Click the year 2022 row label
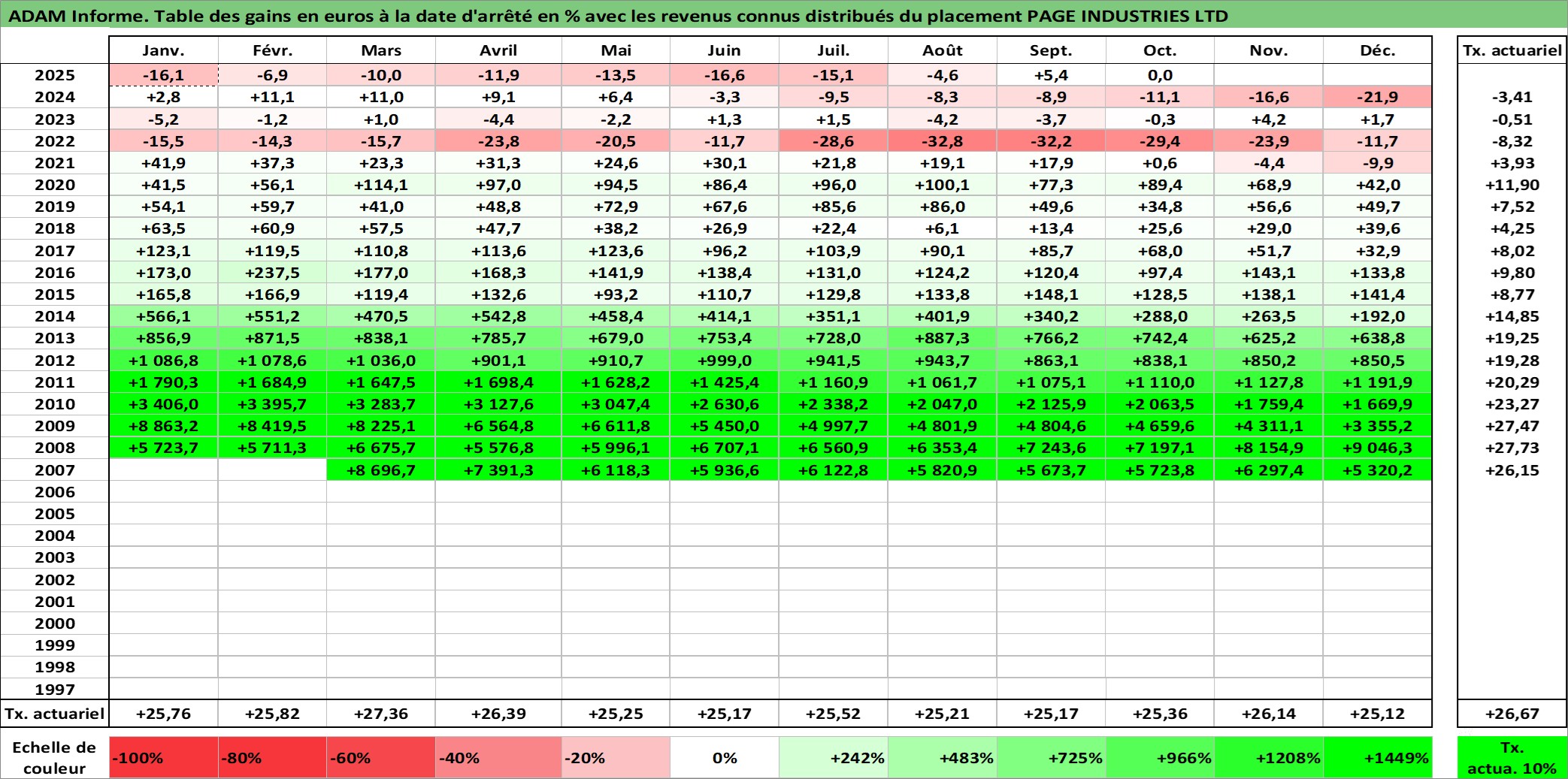This screenshot has height=779, width=1568. (x=55, y=141)
